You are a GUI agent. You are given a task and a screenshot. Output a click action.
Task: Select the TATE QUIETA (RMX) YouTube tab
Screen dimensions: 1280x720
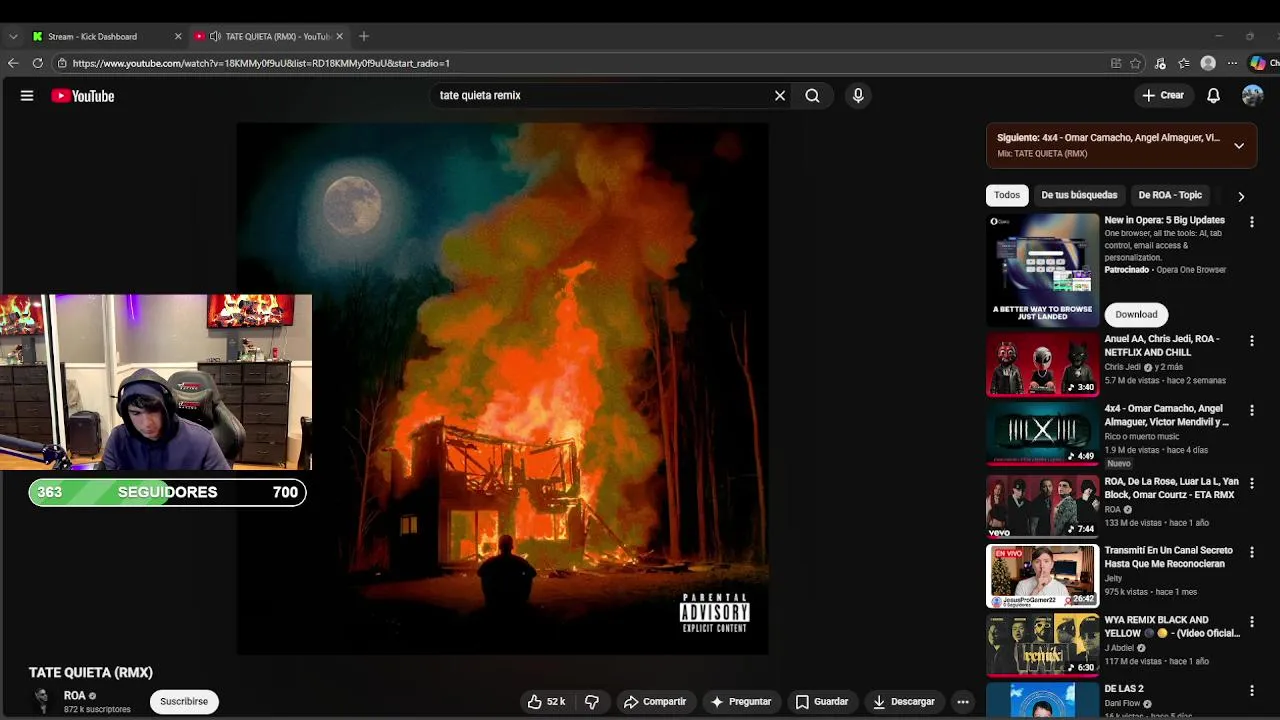coord(269,36)
